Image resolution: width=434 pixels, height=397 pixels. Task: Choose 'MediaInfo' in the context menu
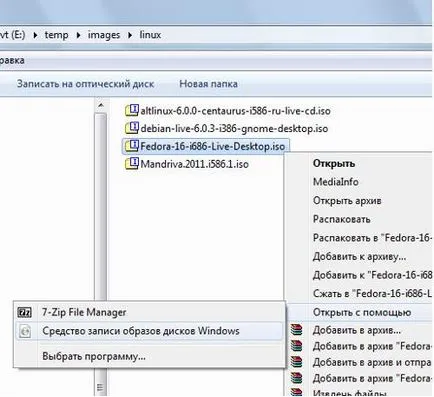pos(336,182)
